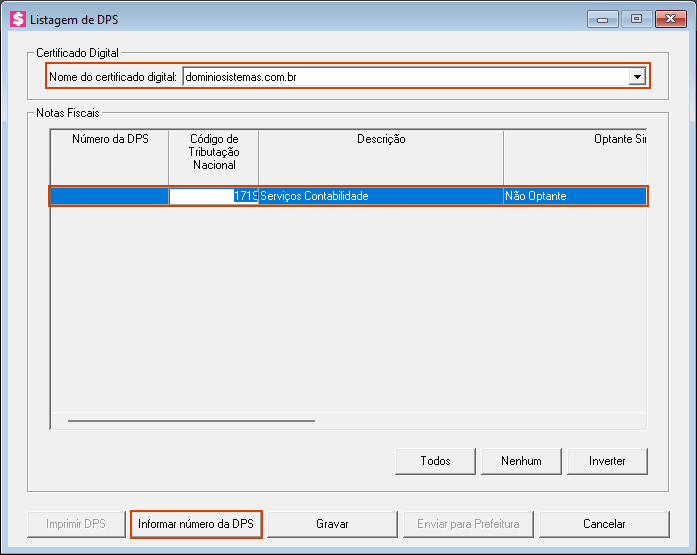
Task: Close the Listagem de DPS window
Action: [667, 17]
